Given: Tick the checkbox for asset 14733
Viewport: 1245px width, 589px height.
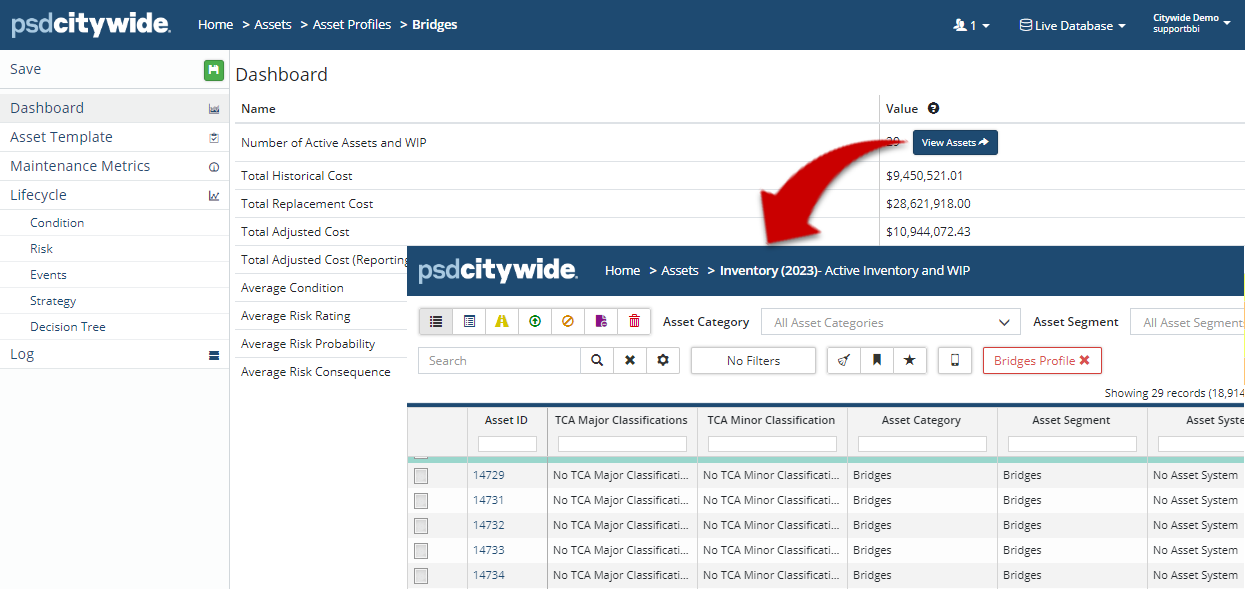Looking at the screenshot, I should (421, 551).
